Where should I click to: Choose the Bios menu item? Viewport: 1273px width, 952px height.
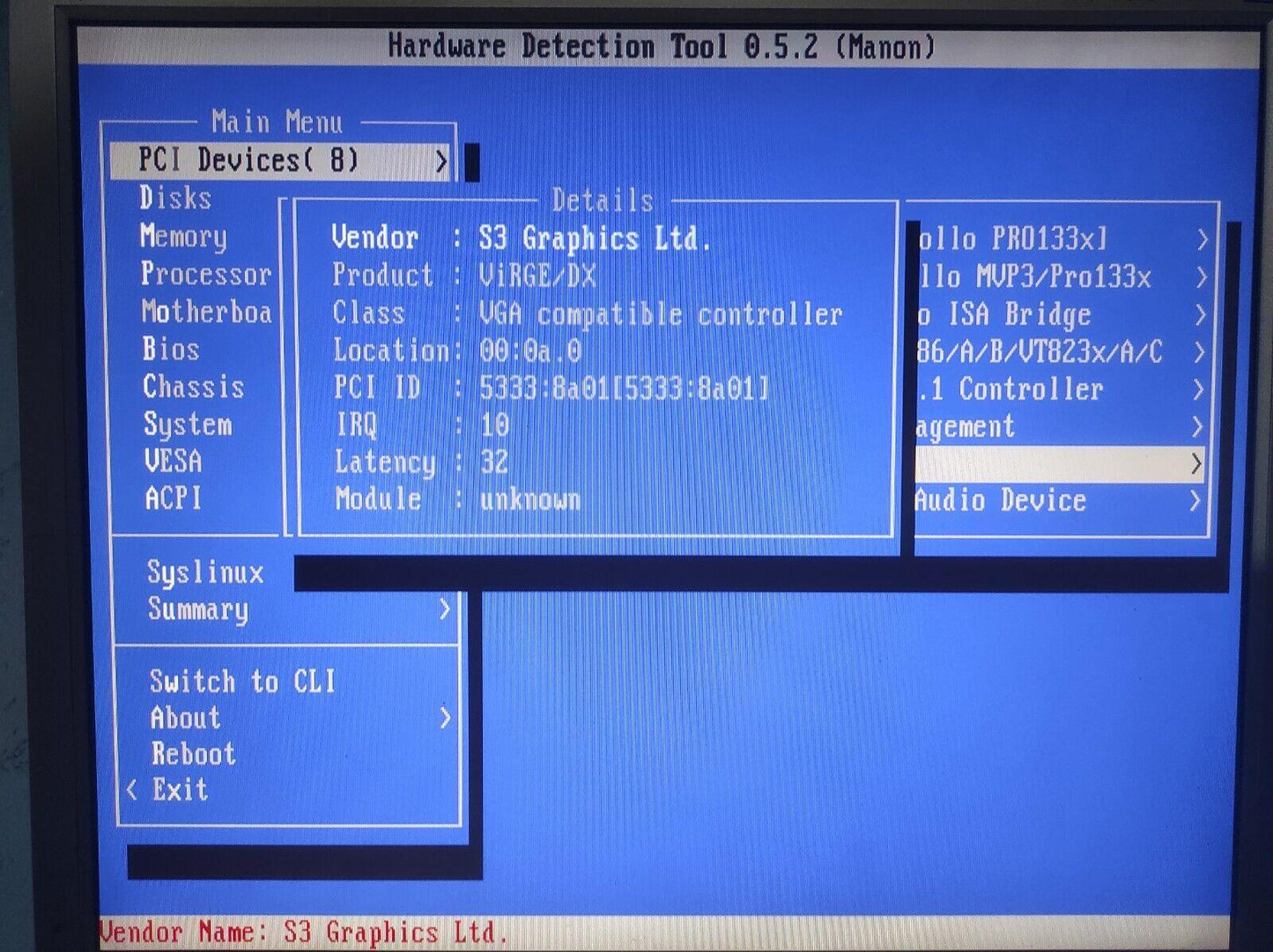pos(171,350)
